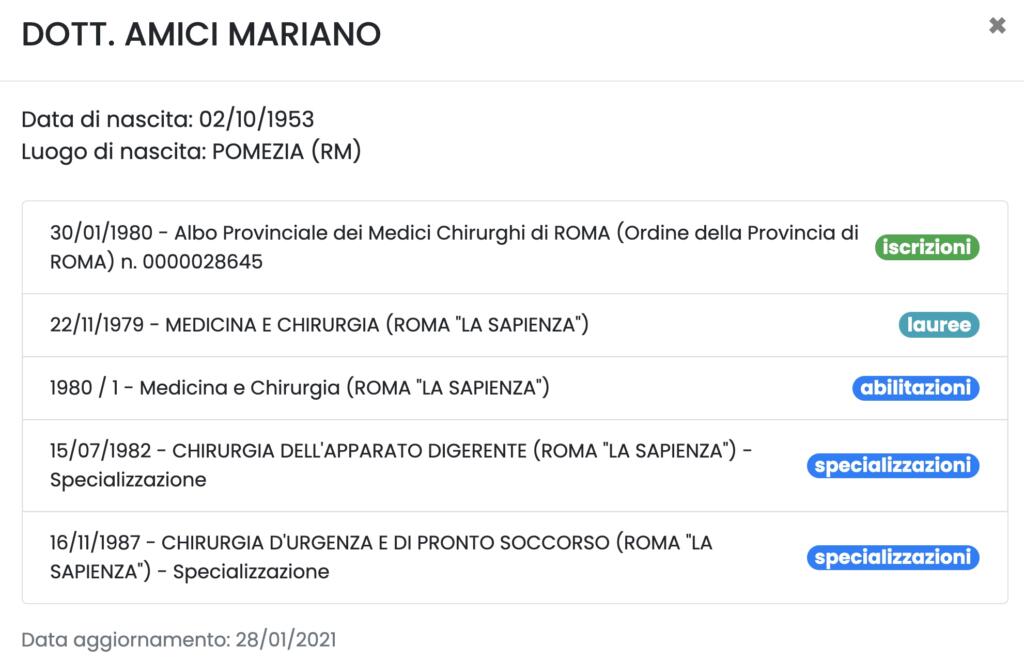Click the blue abilitazioni badge
Viewport: 1024px width, 662px height.
pyautogui.click(x=916, y=388)
